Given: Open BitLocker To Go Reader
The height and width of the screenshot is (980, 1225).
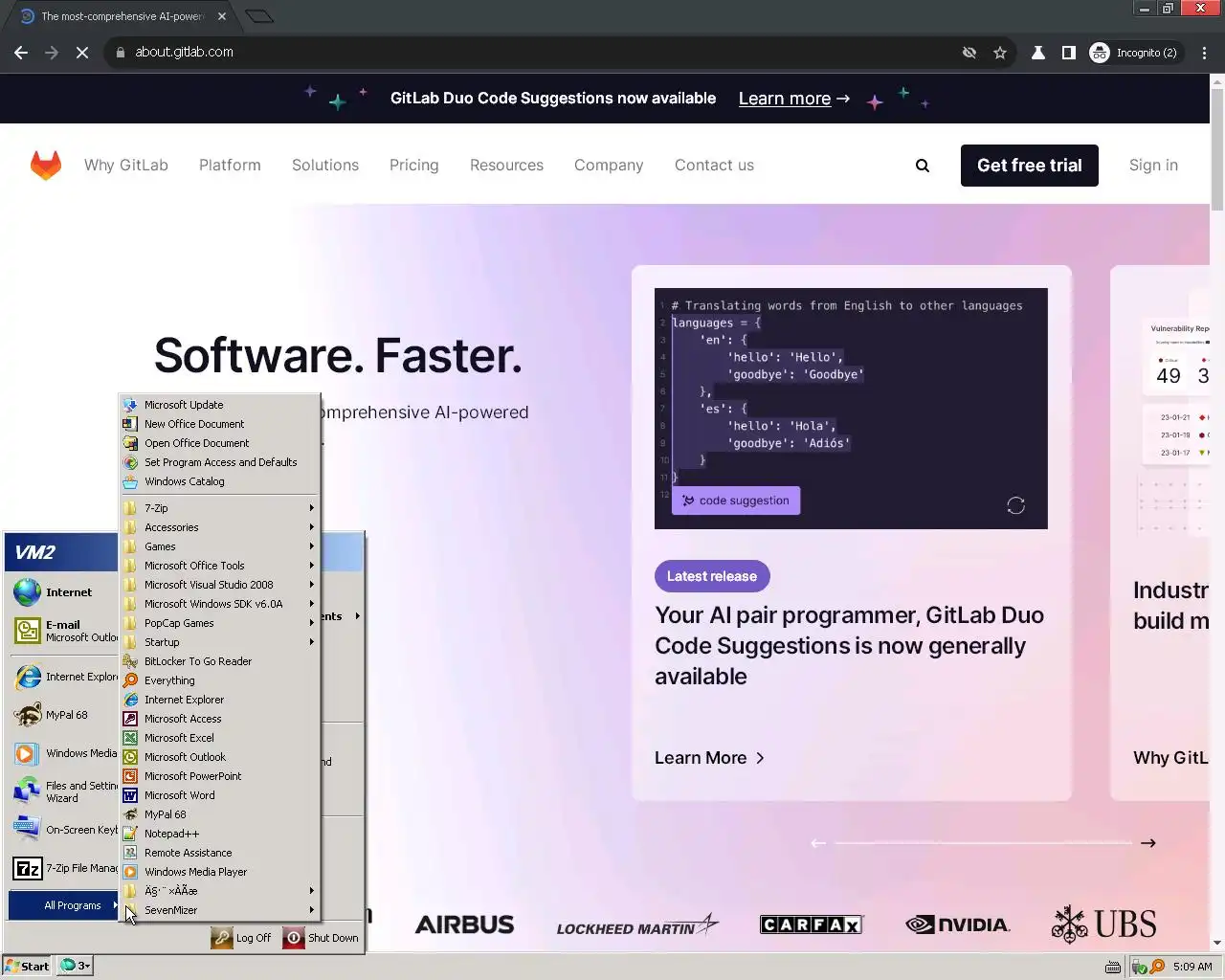Looking at the screenshot, I should [x=219, y=661].
